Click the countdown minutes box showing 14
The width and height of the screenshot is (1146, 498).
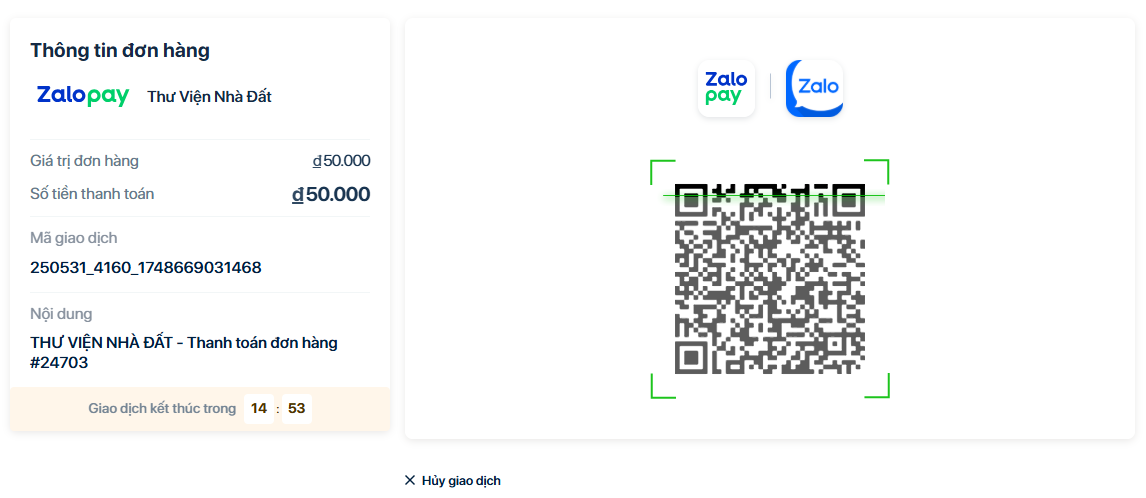259,408
